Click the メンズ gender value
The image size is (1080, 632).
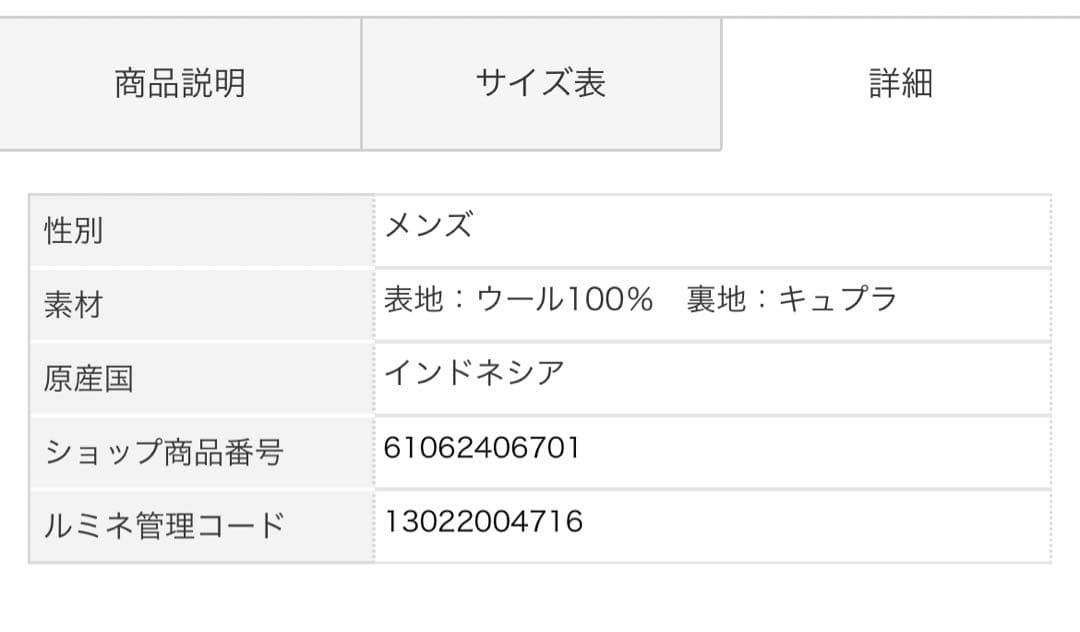pyautogui.click(x=428, y=226)
